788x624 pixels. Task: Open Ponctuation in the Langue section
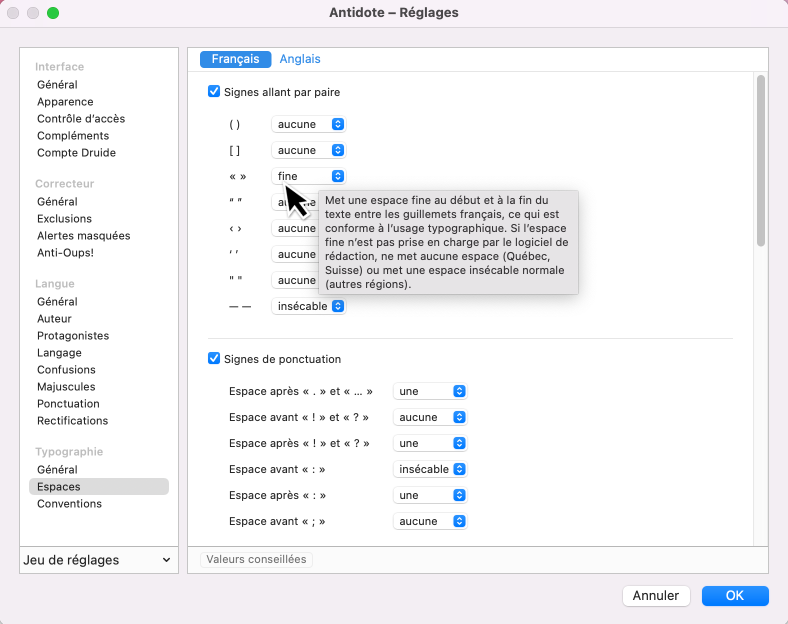tap(68, 404)
